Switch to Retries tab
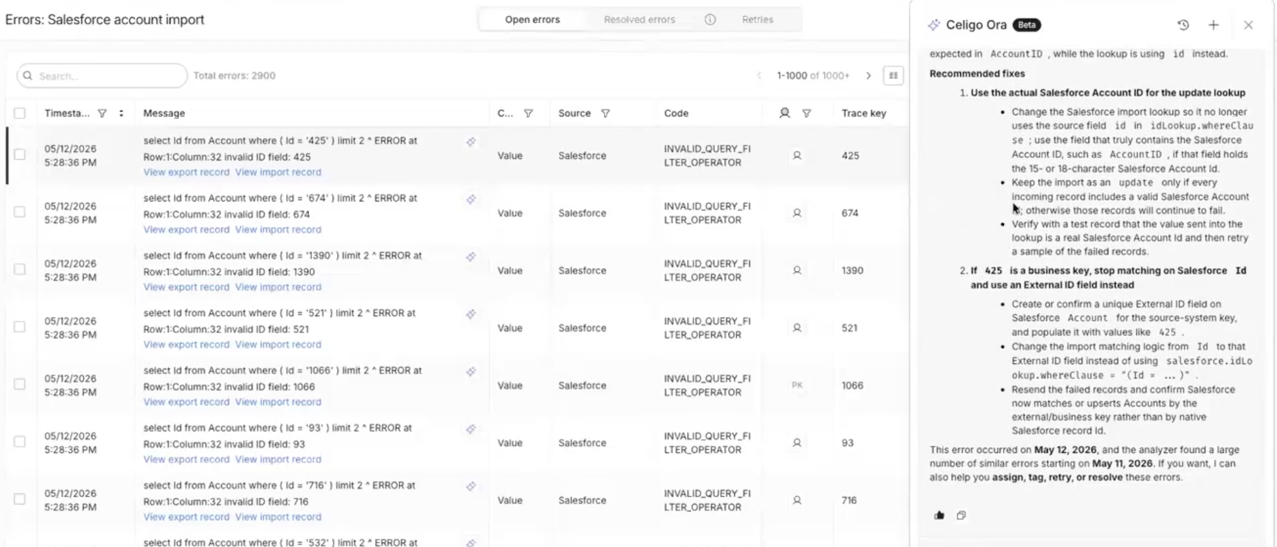The image size is (1277, 547). [757, 19]
